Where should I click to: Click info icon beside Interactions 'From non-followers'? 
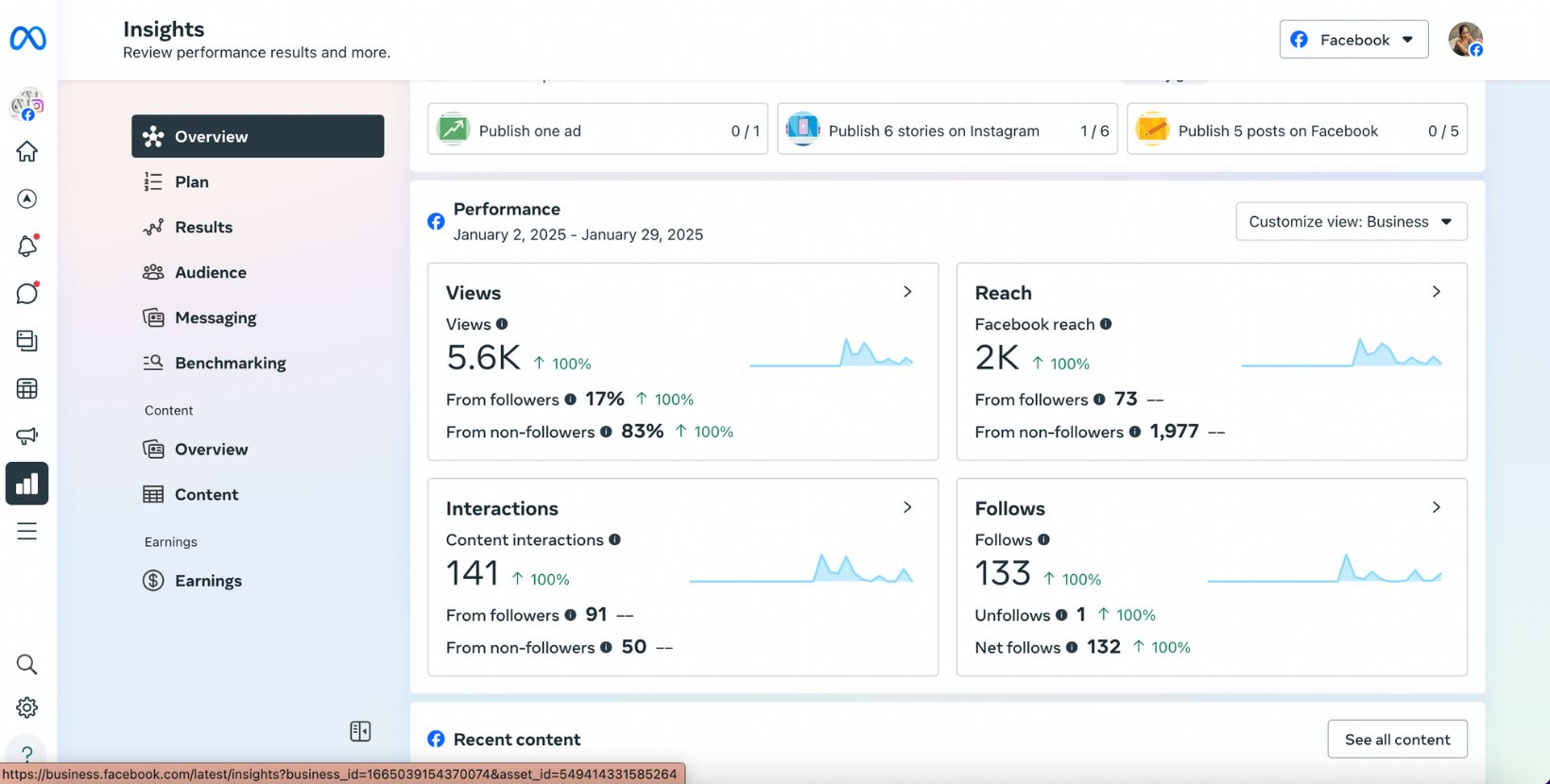coord(606,647)
